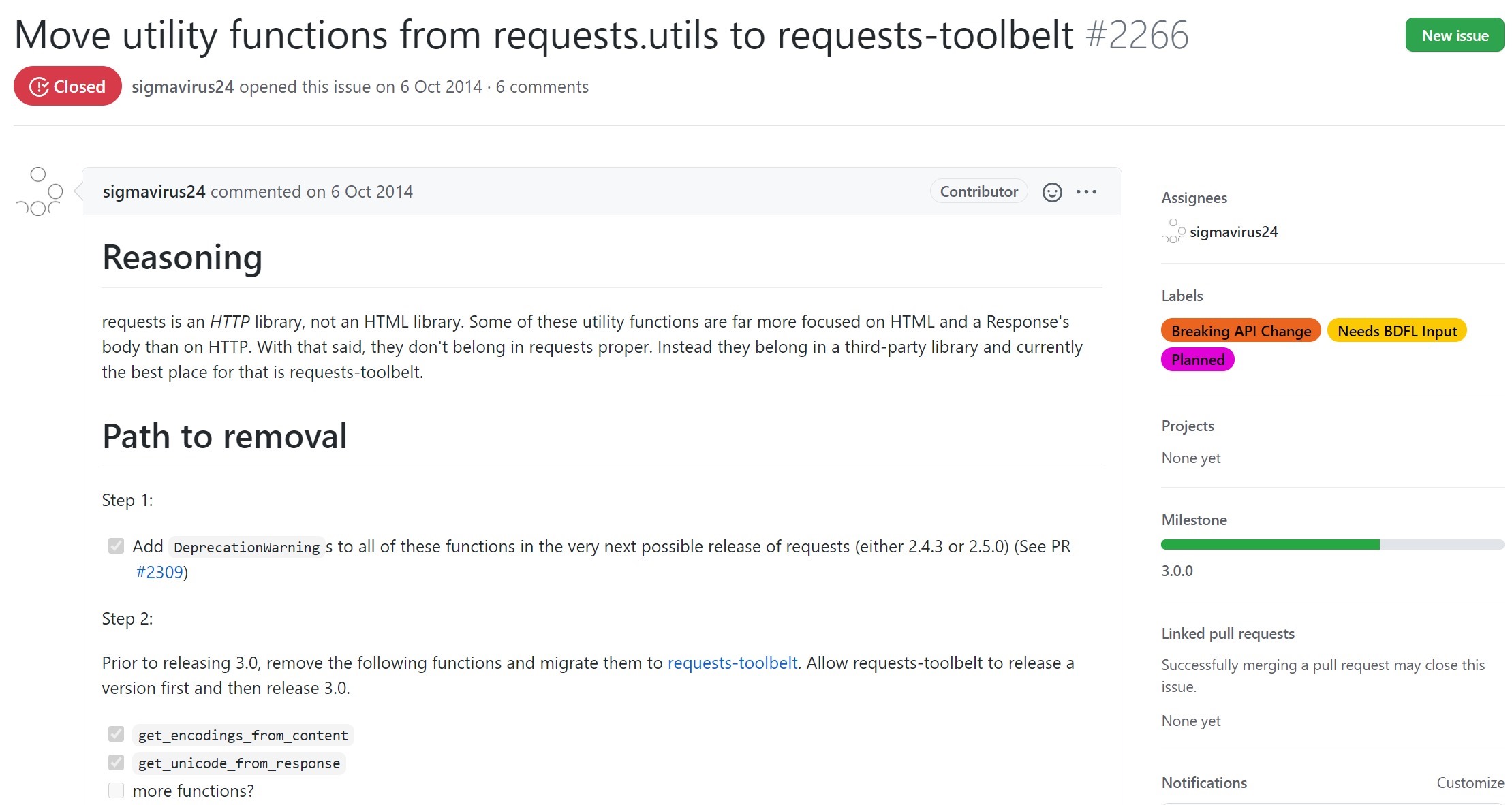Expand the Labels section sidebar
The width and height of the screenshot is (1512, 805).
1182,295
